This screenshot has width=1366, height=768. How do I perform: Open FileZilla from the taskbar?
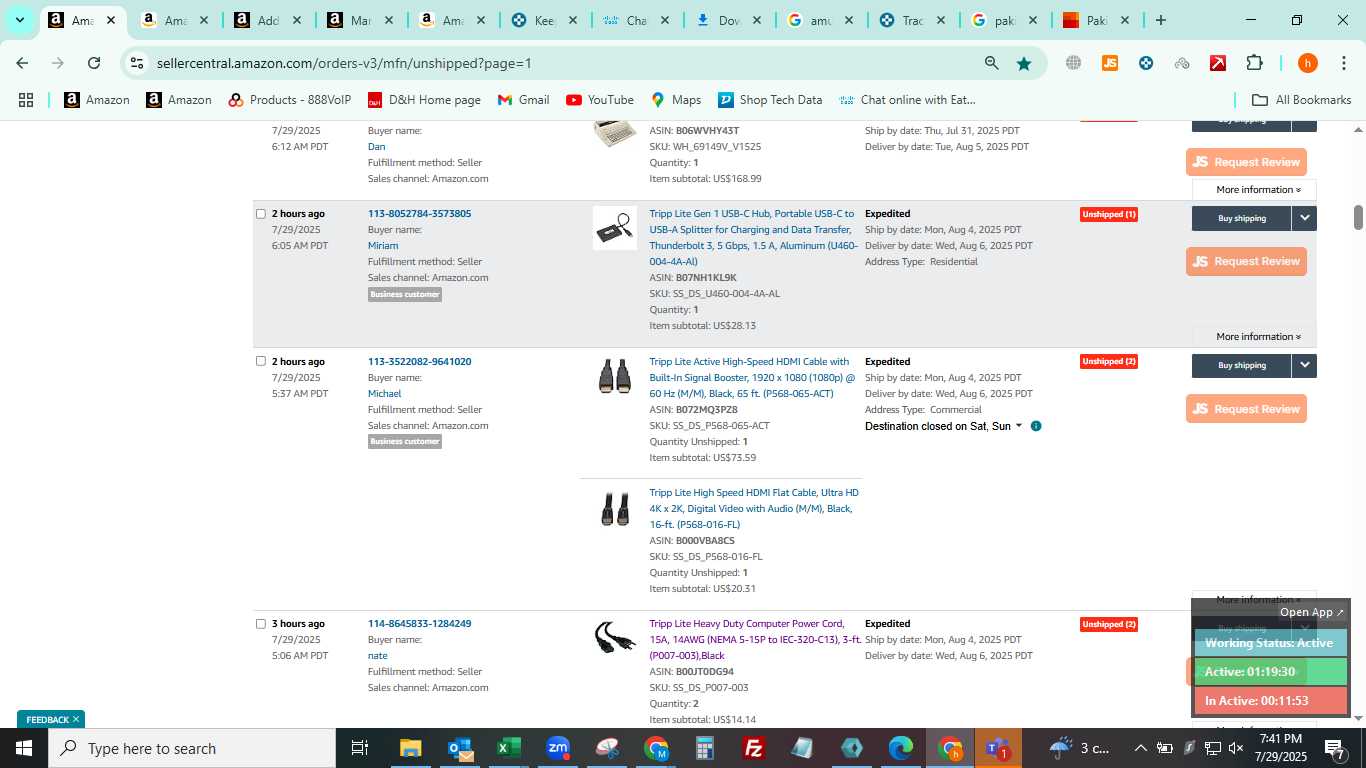point(754,748)
